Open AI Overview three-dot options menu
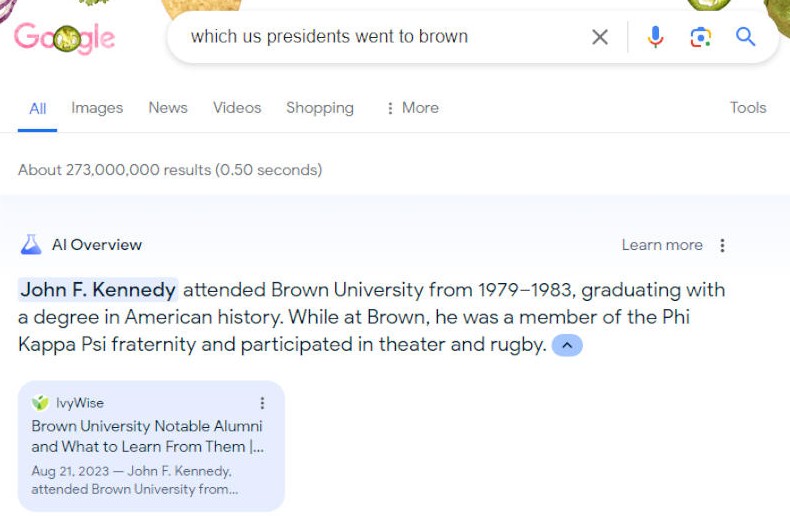The image size is (790, 516). pyautogui.click(x=722, y=245)
